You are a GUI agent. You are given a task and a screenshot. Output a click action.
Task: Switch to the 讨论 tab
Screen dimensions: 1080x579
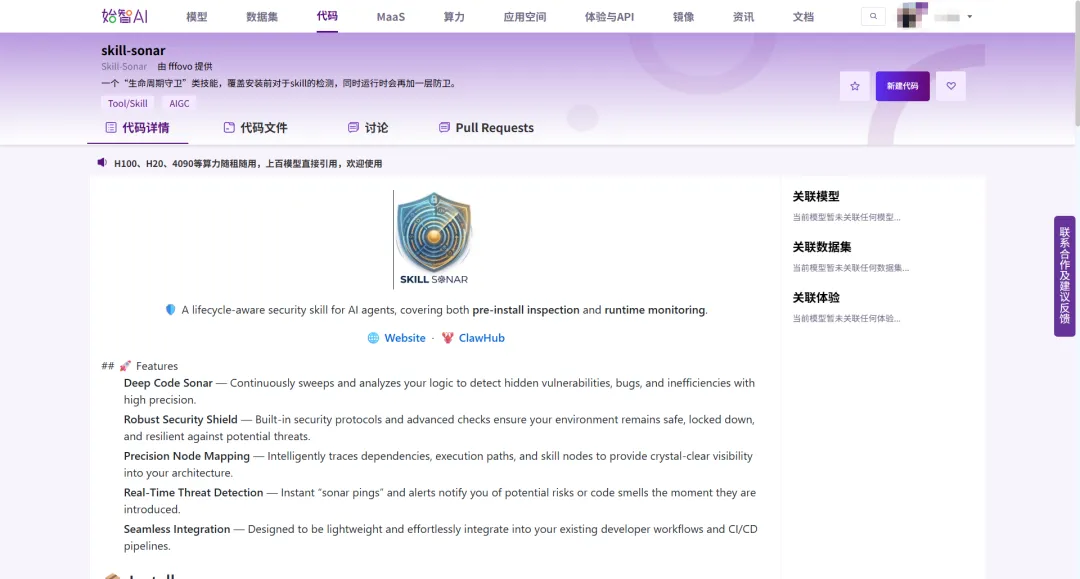368,127
